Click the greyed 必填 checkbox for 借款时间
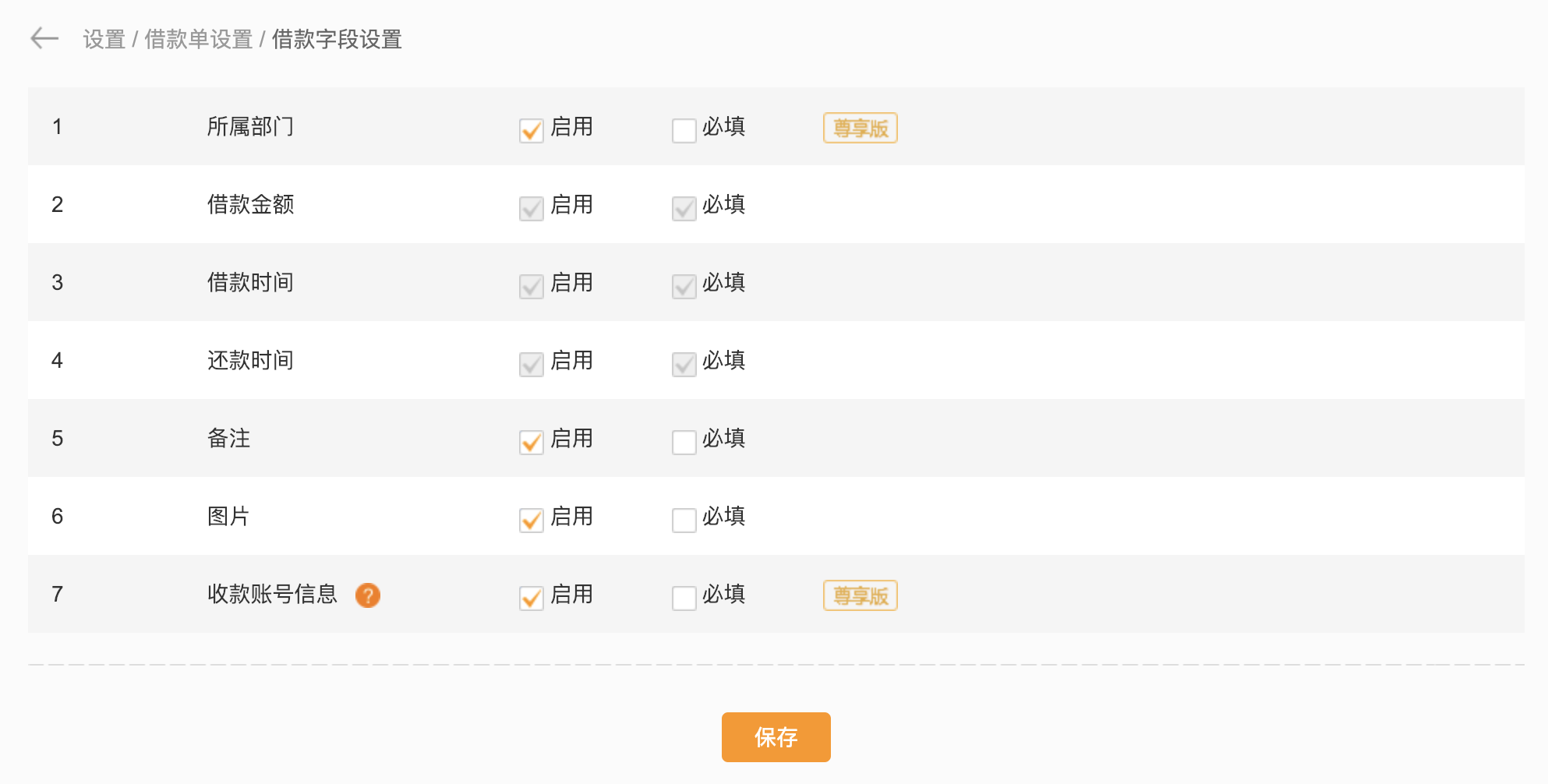1548x784 pixels. coord(684,286)
